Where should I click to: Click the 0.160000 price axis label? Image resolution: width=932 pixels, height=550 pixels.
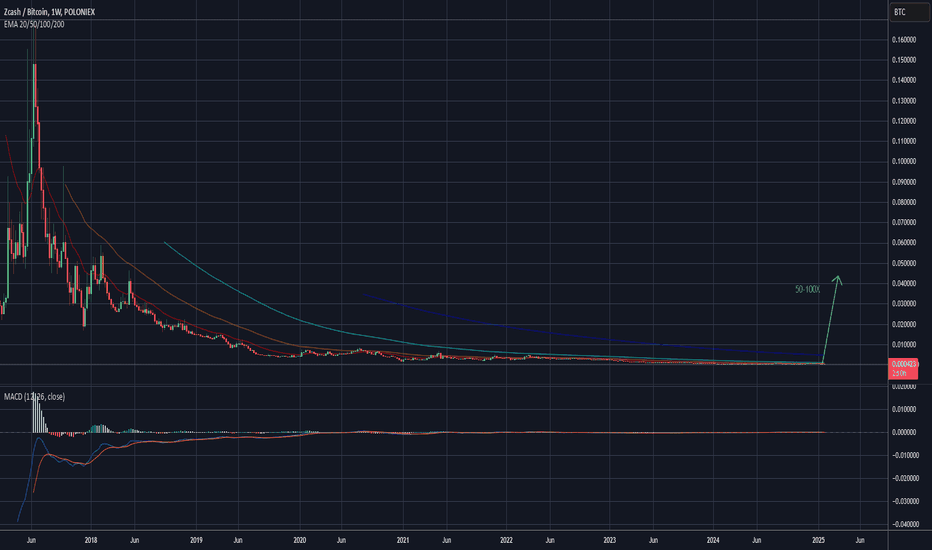click(903, 40)
